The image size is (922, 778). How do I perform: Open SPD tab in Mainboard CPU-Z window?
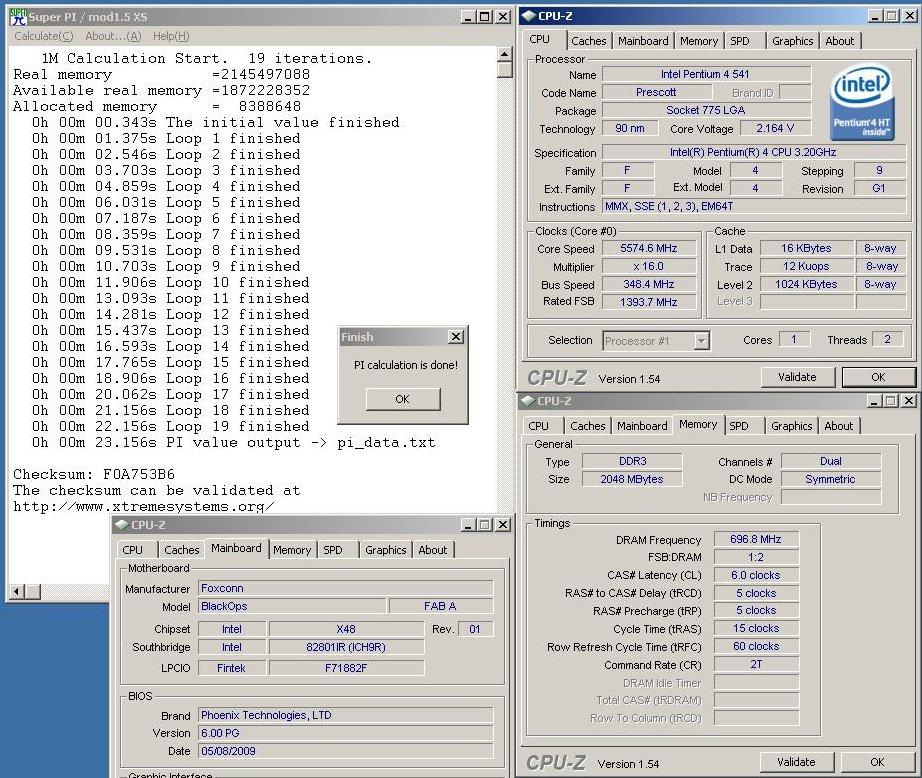tap(333, 550)
